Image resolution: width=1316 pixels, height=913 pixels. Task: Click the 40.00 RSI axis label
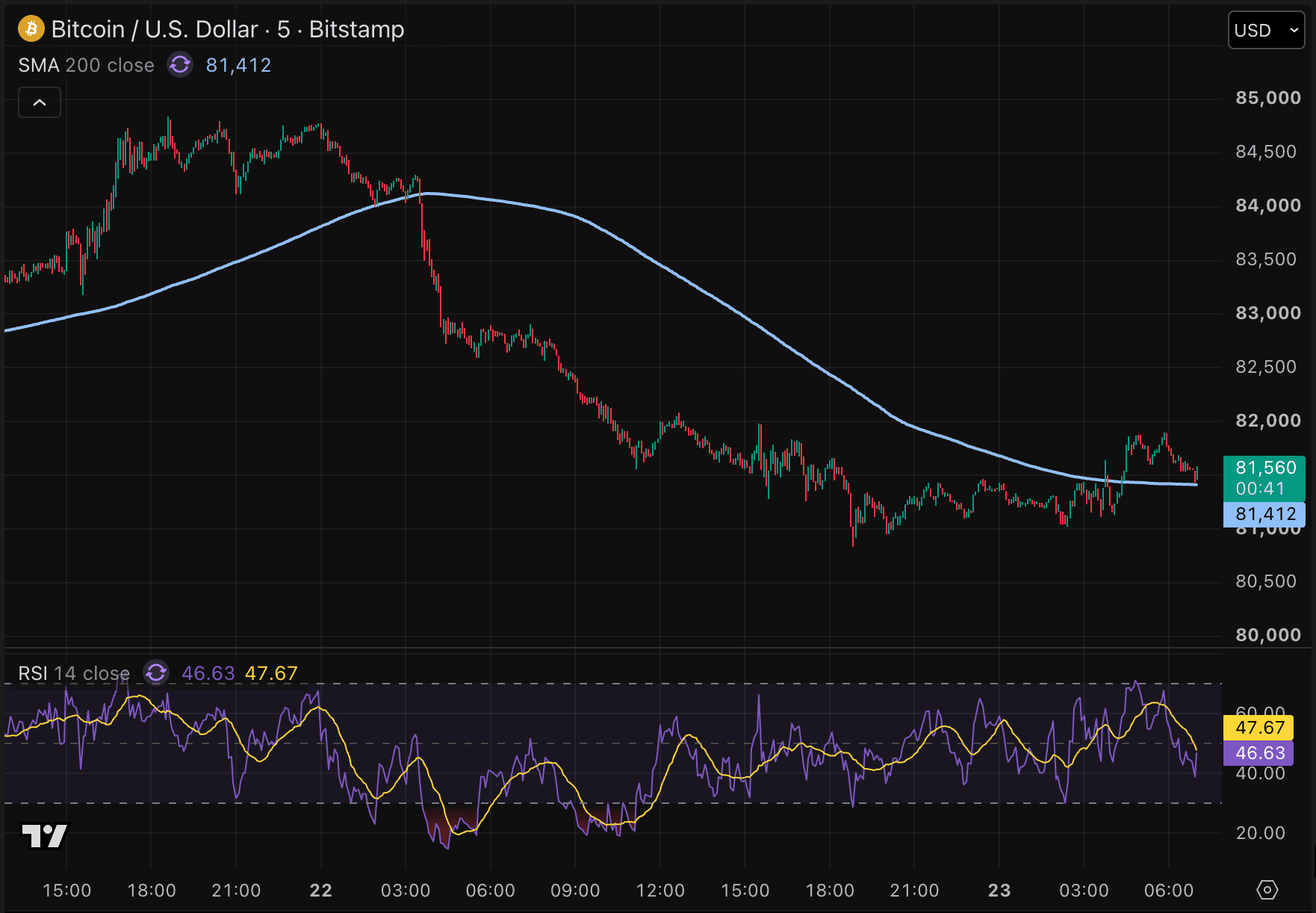click(x=1261, y=773)
